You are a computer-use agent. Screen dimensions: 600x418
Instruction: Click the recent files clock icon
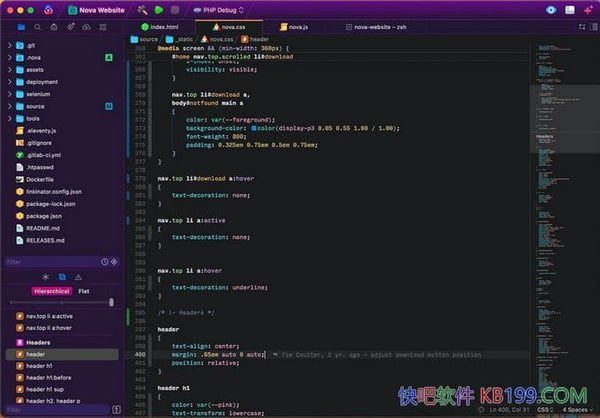(x=104, y=261)
